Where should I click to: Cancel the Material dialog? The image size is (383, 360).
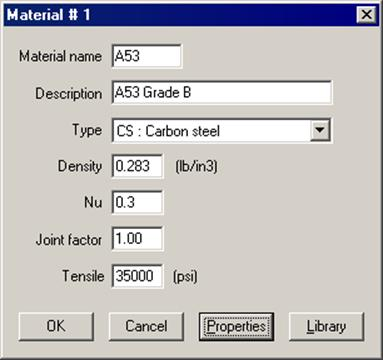[146, 326]
